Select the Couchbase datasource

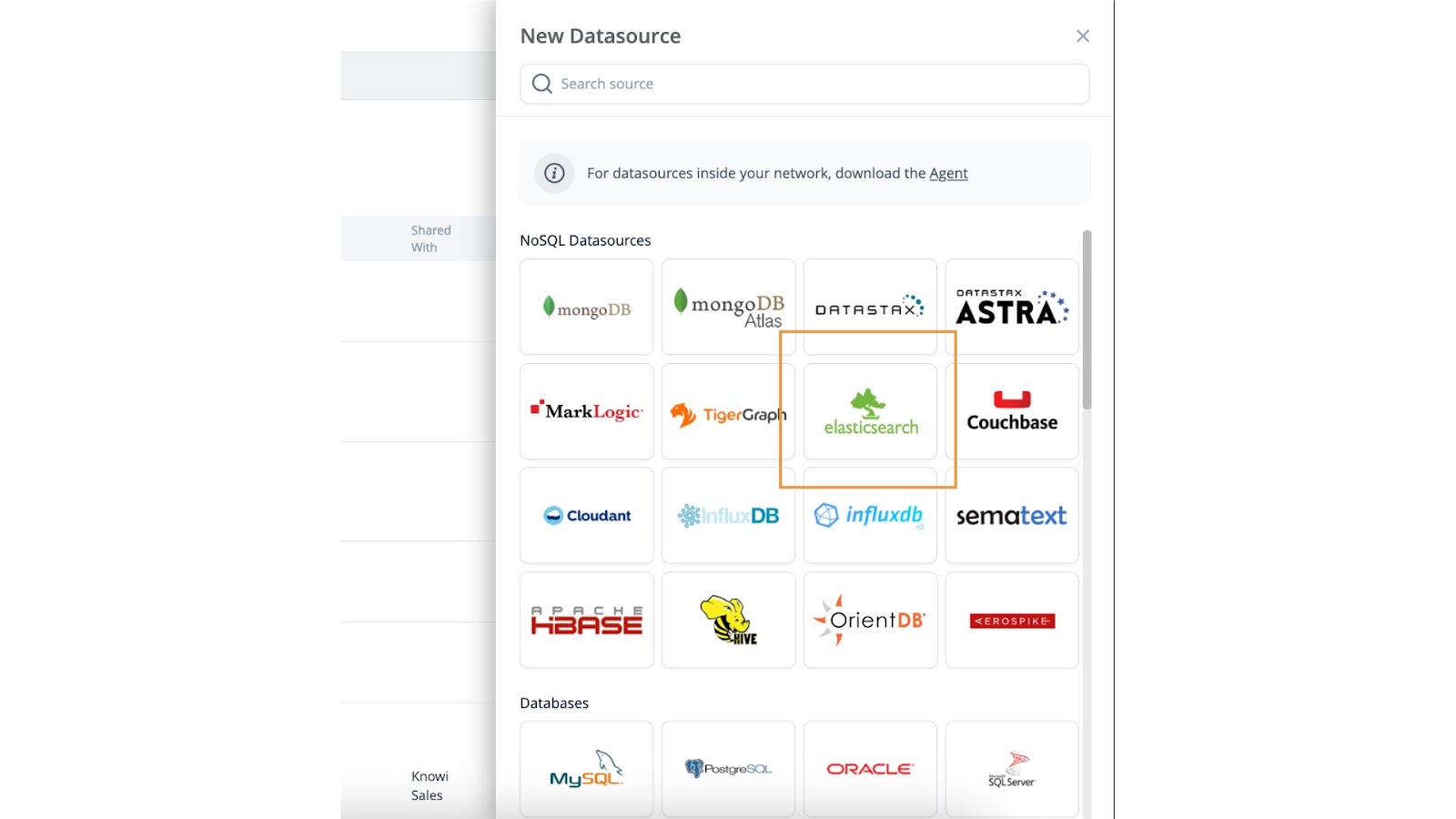[1012, 411]
